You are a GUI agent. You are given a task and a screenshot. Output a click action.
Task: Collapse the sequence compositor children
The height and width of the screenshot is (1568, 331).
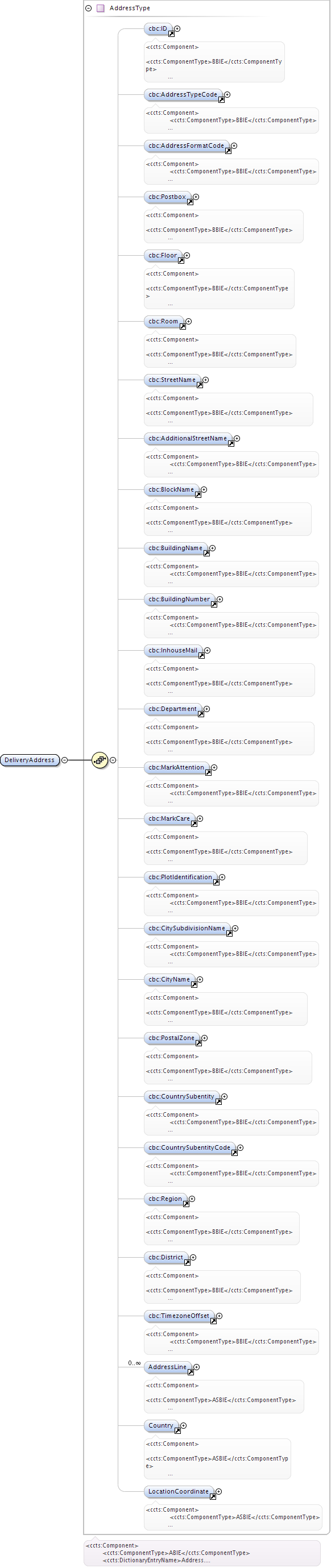pos(113,760)
